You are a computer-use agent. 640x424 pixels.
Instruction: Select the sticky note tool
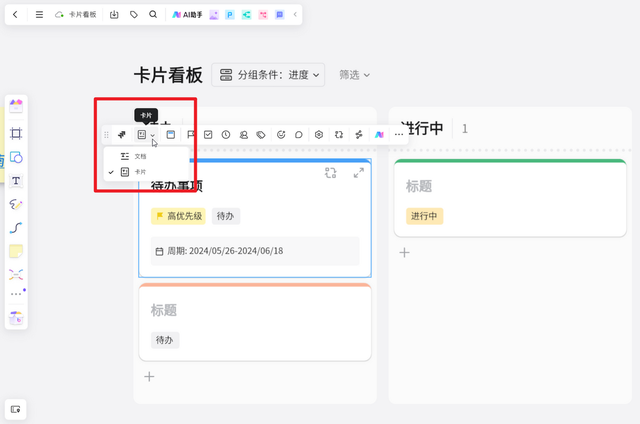pyautogui.click(x=16, y=251)
